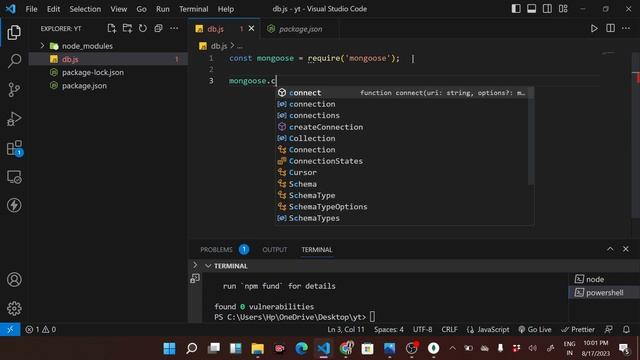Open Microsoft Edge from taskbar

(x=301, y=348)
